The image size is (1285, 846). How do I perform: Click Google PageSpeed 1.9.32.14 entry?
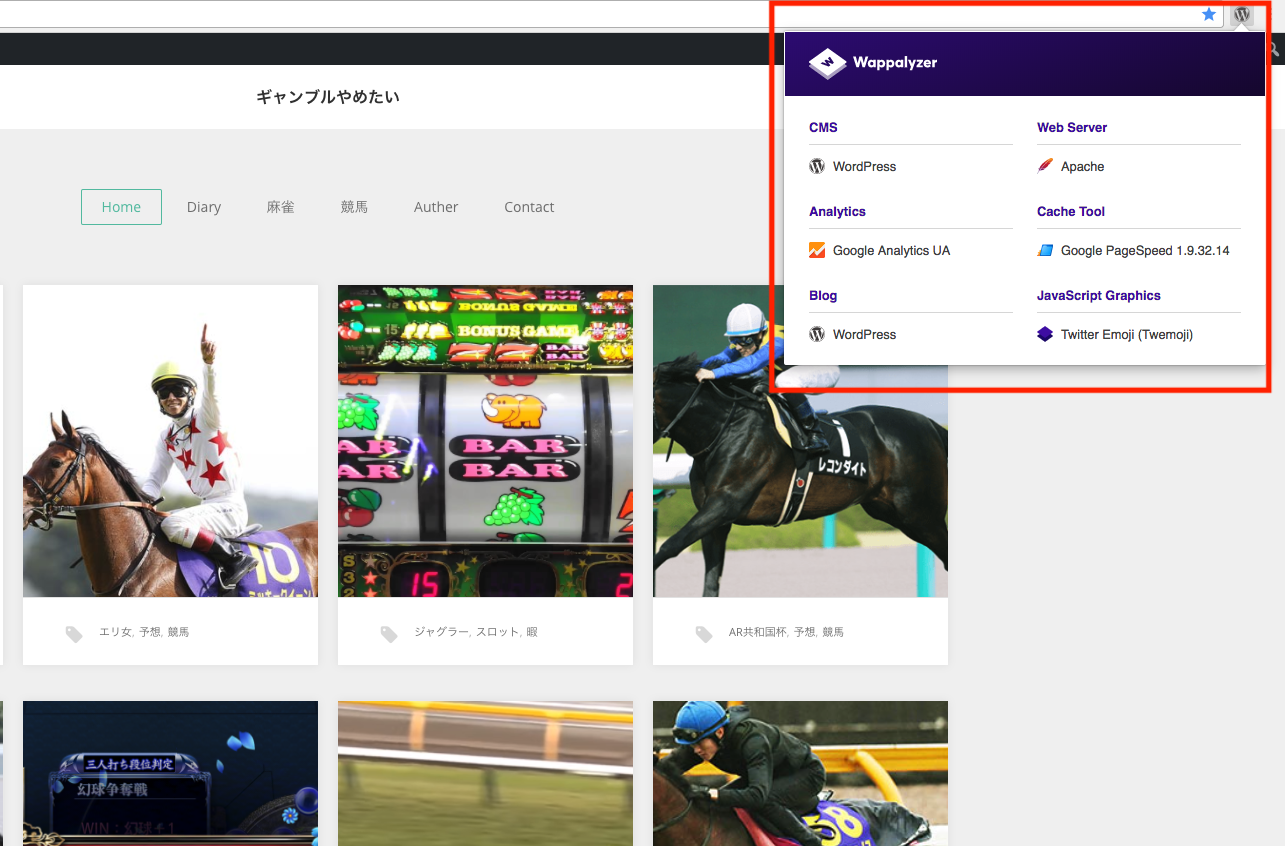[1145, 250]
